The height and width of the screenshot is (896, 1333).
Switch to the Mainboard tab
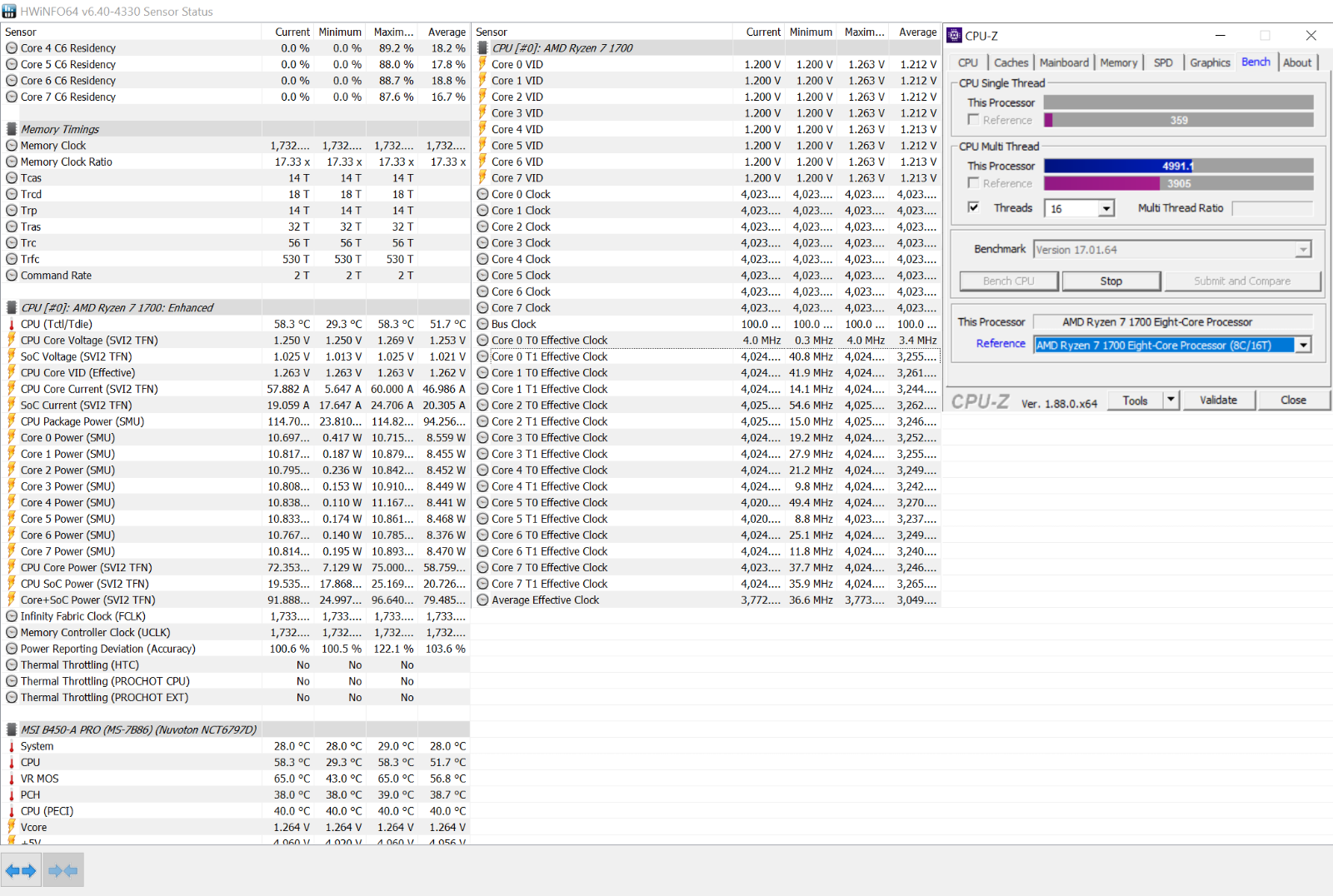[x=1064, y=62]
